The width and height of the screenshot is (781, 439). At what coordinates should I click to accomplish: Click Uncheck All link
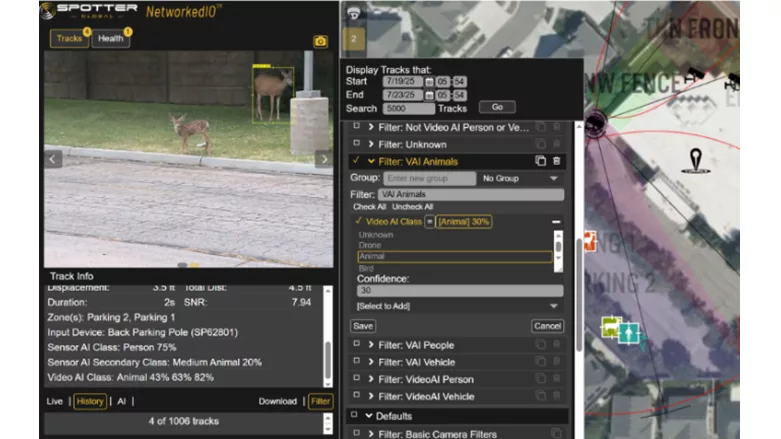point(412,207)
